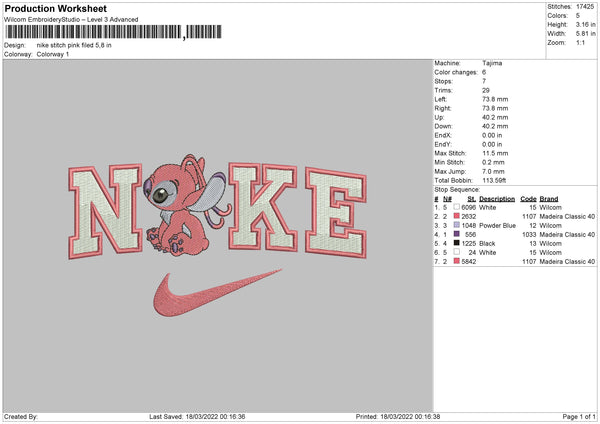The image size is (600, 424).
Task: Click the 'Last Saved: 18/03/2022 00:16:36' text
Action: pos(197,417)
